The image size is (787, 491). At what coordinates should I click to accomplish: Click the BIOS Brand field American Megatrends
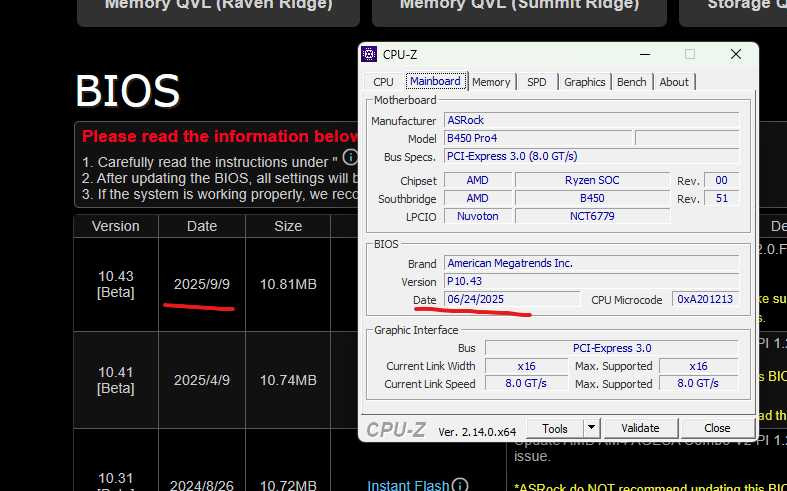[591, 263]
